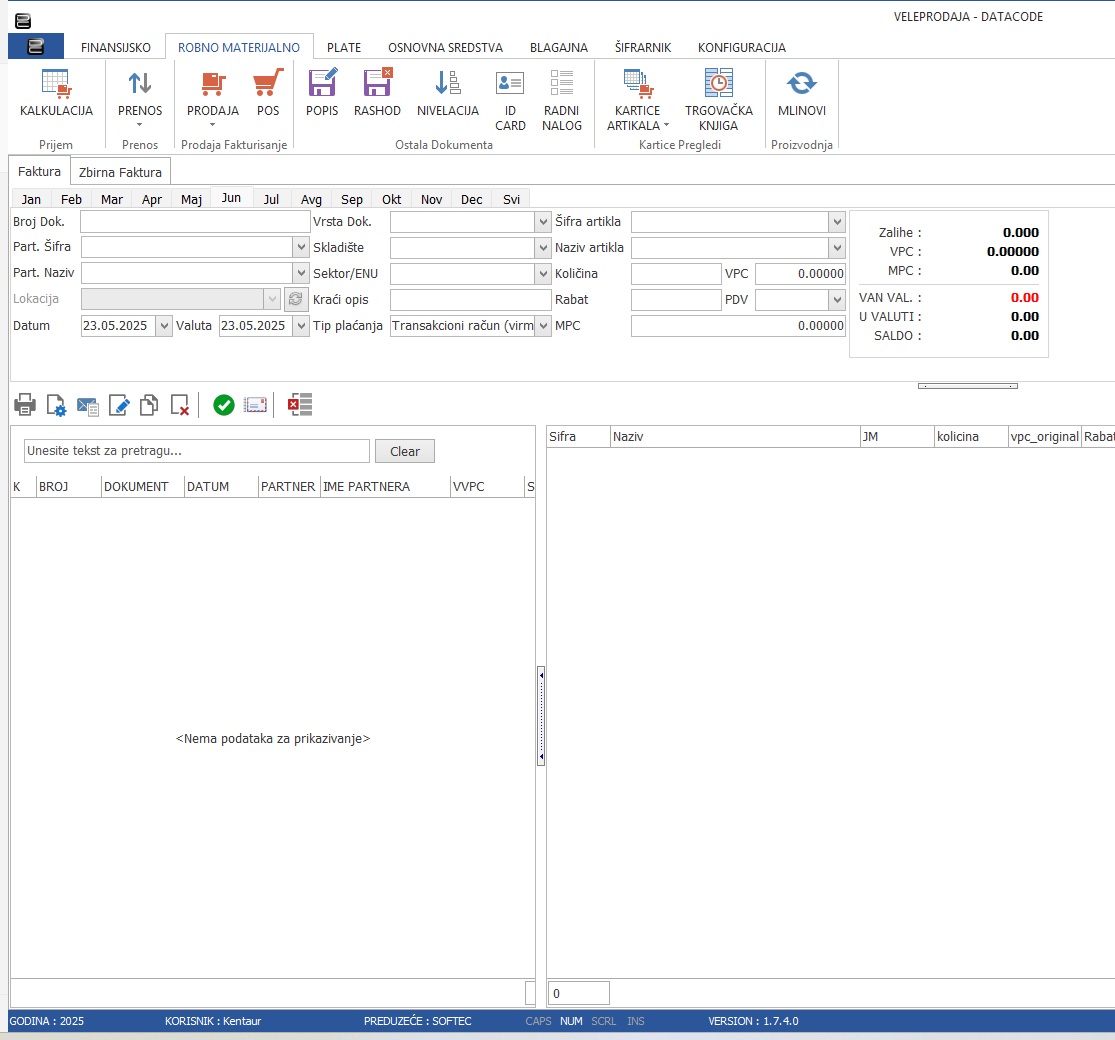Switch to the Zbirna Faktura tab
This screenshot has width=1115, height=1040.
[120, 171]
